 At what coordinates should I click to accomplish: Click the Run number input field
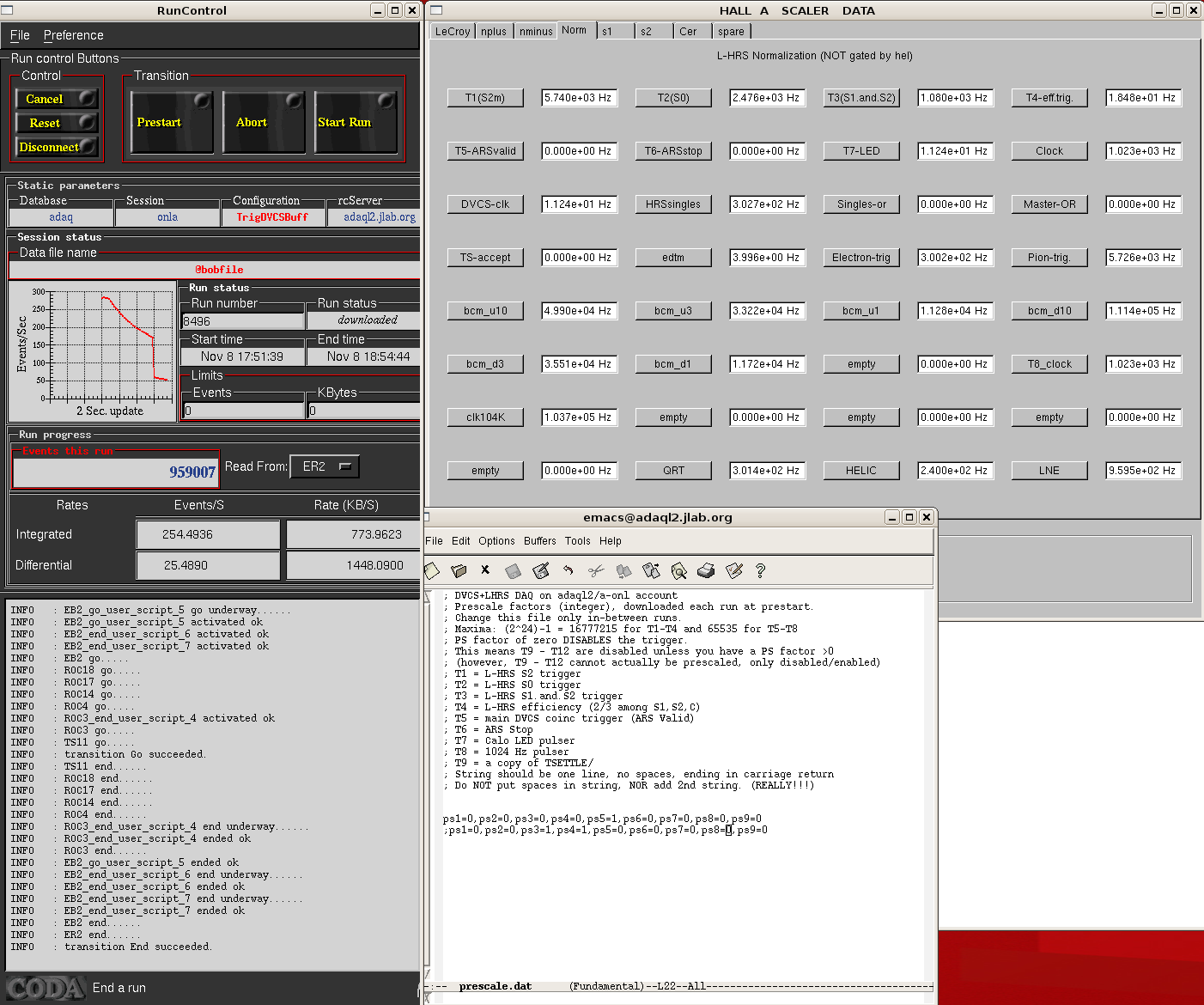[x=243, y=321]
